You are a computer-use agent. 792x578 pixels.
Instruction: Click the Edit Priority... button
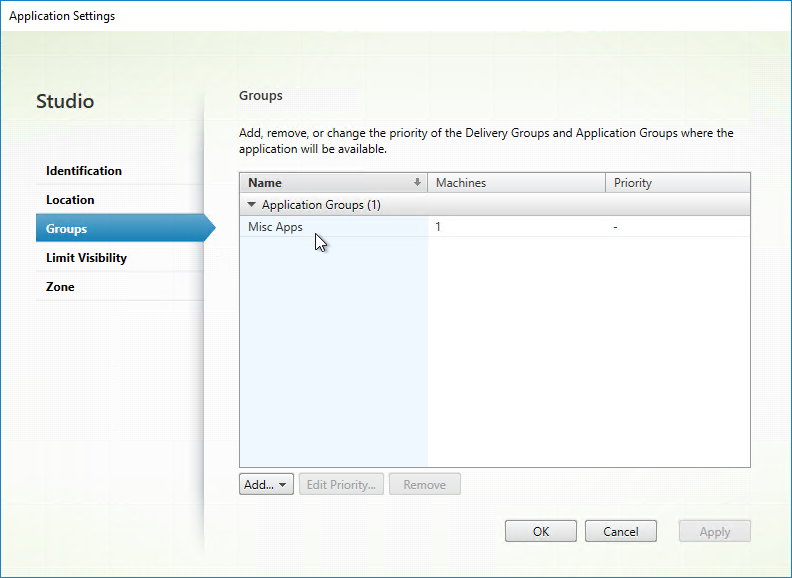pyautogui.click(x=341, y=484)
